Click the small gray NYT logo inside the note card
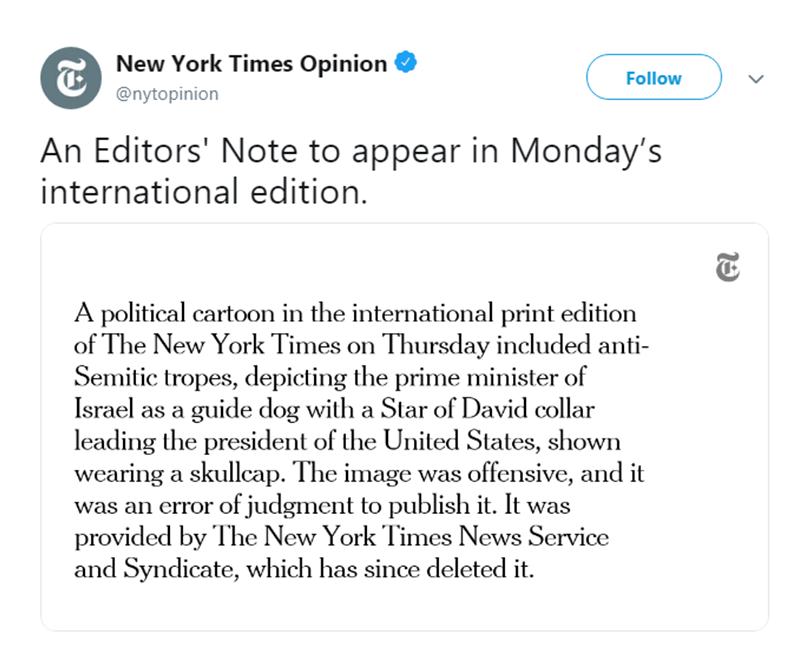 728,267
